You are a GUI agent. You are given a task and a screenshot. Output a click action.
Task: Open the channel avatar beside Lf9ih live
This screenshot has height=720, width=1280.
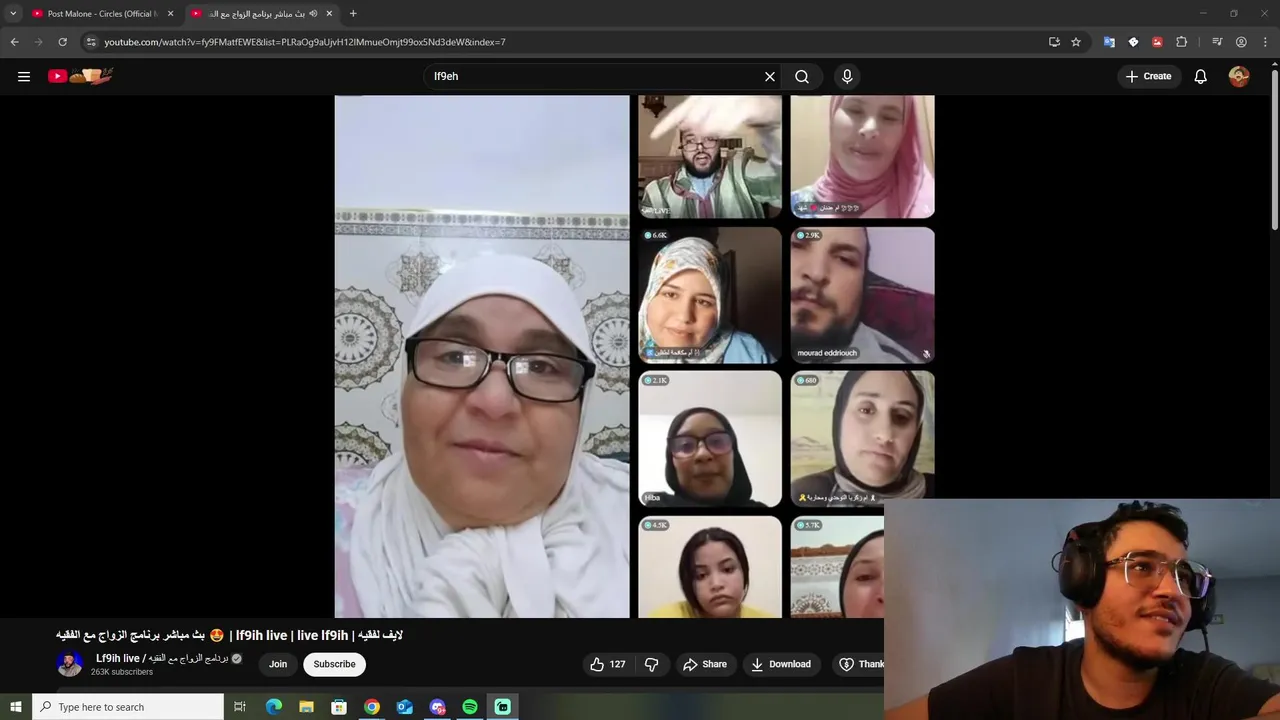pyautogui.click(x=69, y=664)
